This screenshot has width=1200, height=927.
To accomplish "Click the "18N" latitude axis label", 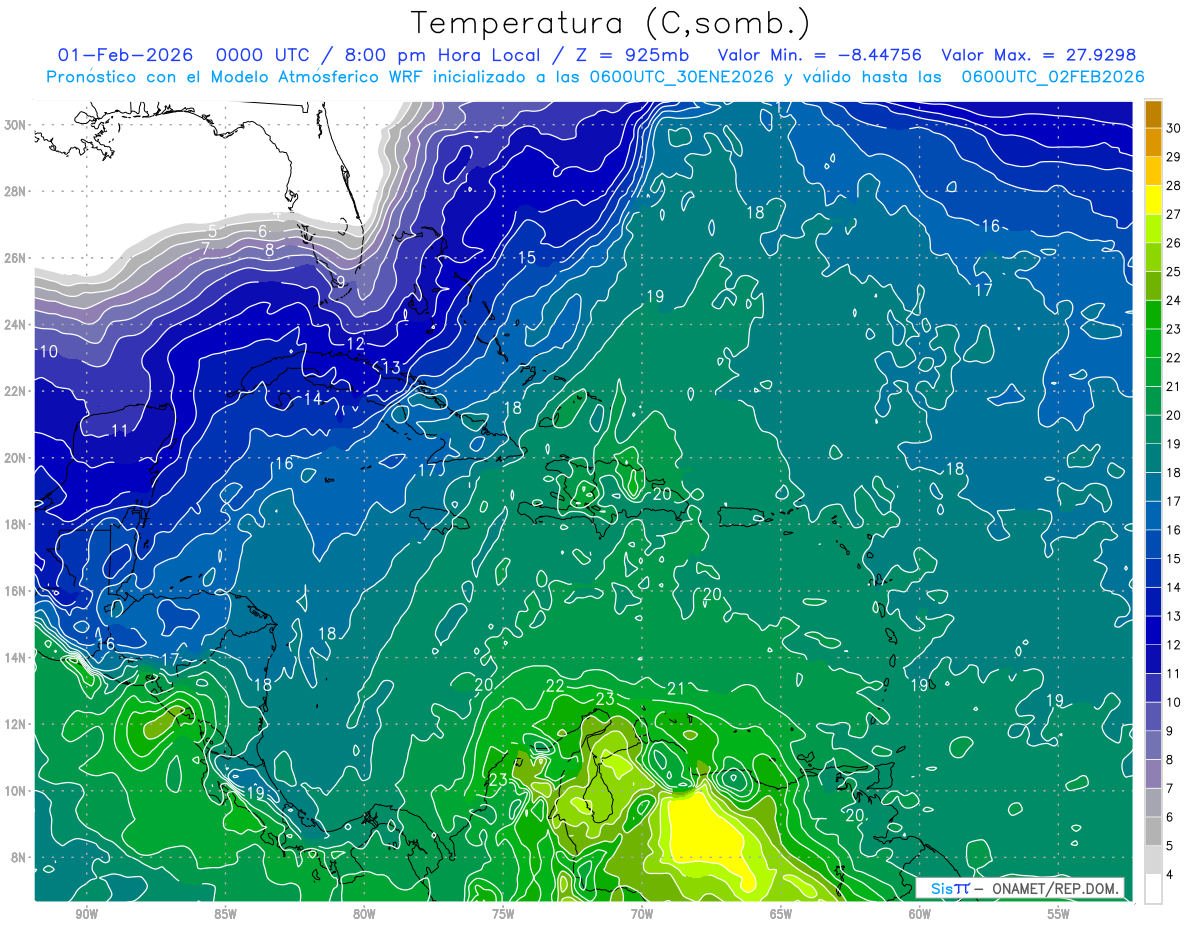I will click(17, 524).
